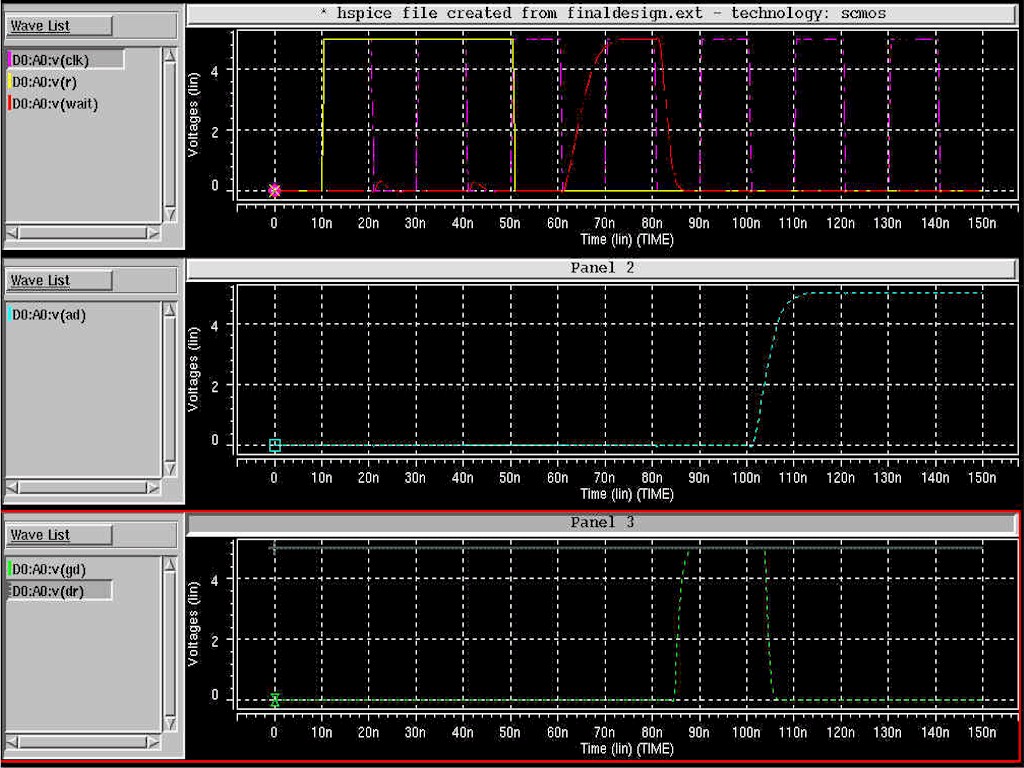Click the 50n tick label in top panel
1024x768 pixels.
(509, 223)
